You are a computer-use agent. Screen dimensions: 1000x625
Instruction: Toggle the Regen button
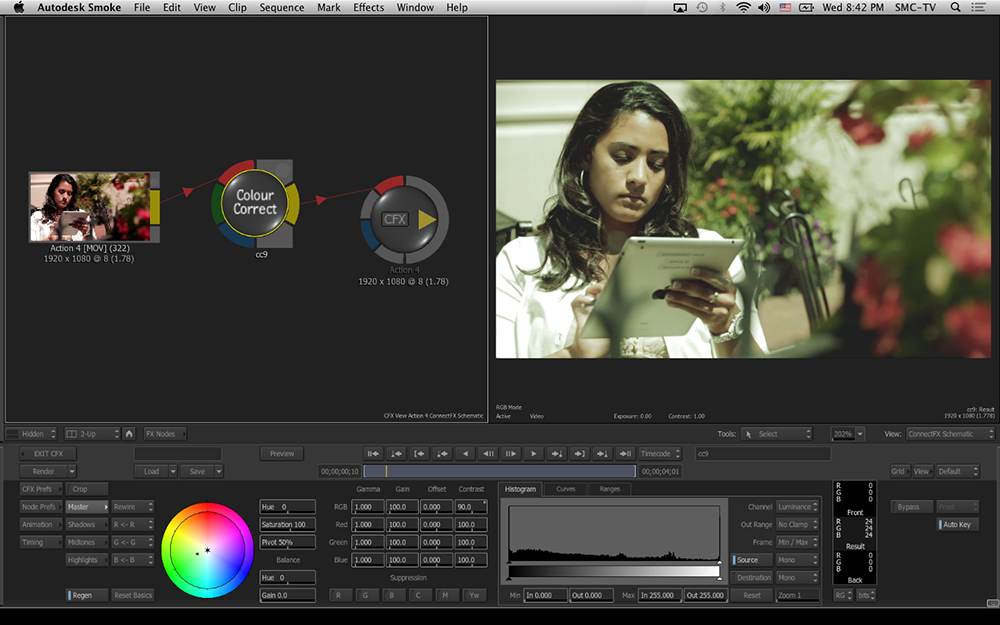click(x=87, y=595)
